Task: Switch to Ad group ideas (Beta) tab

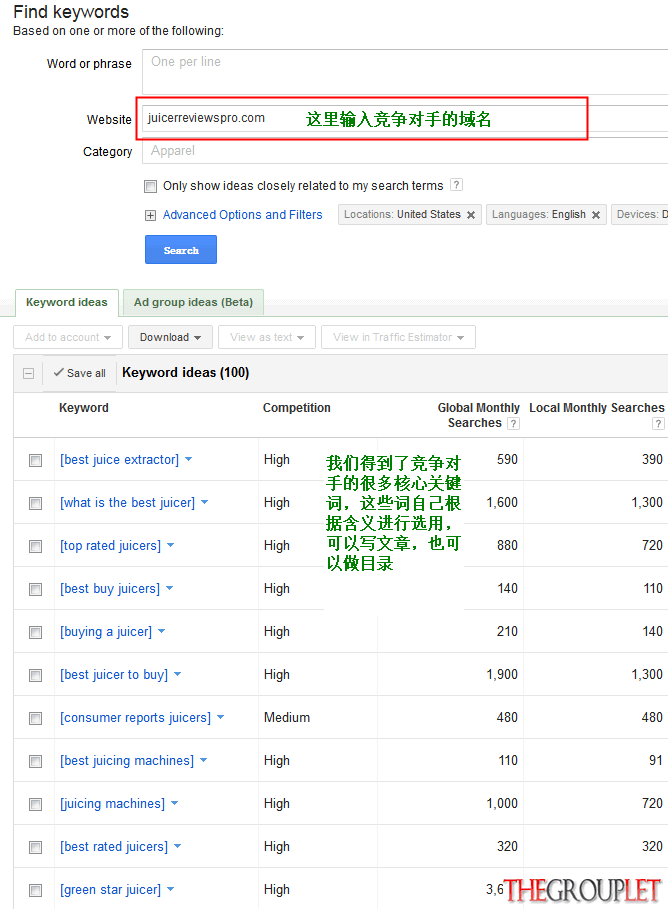Action: pyautogui.click(x=193, y=303)
